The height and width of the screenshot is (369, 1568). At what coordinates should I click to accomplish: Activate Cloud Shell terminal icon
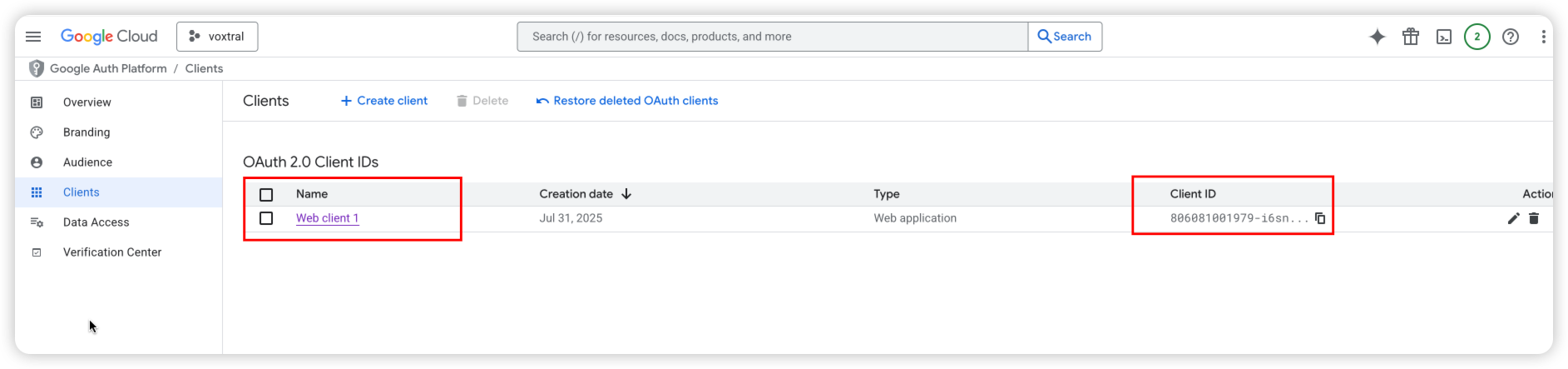[x=1444, y=37]
